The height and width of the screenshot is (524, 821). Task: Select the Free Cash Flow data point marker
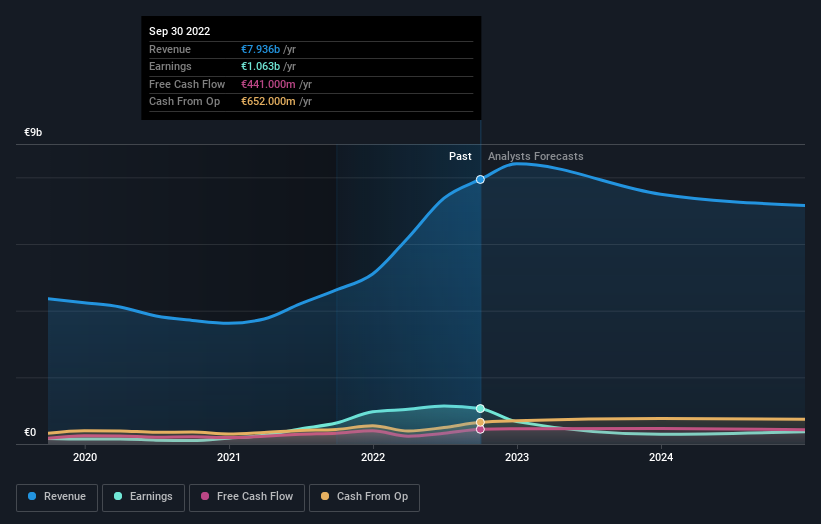pyautogui.click(x=480, y=429)
